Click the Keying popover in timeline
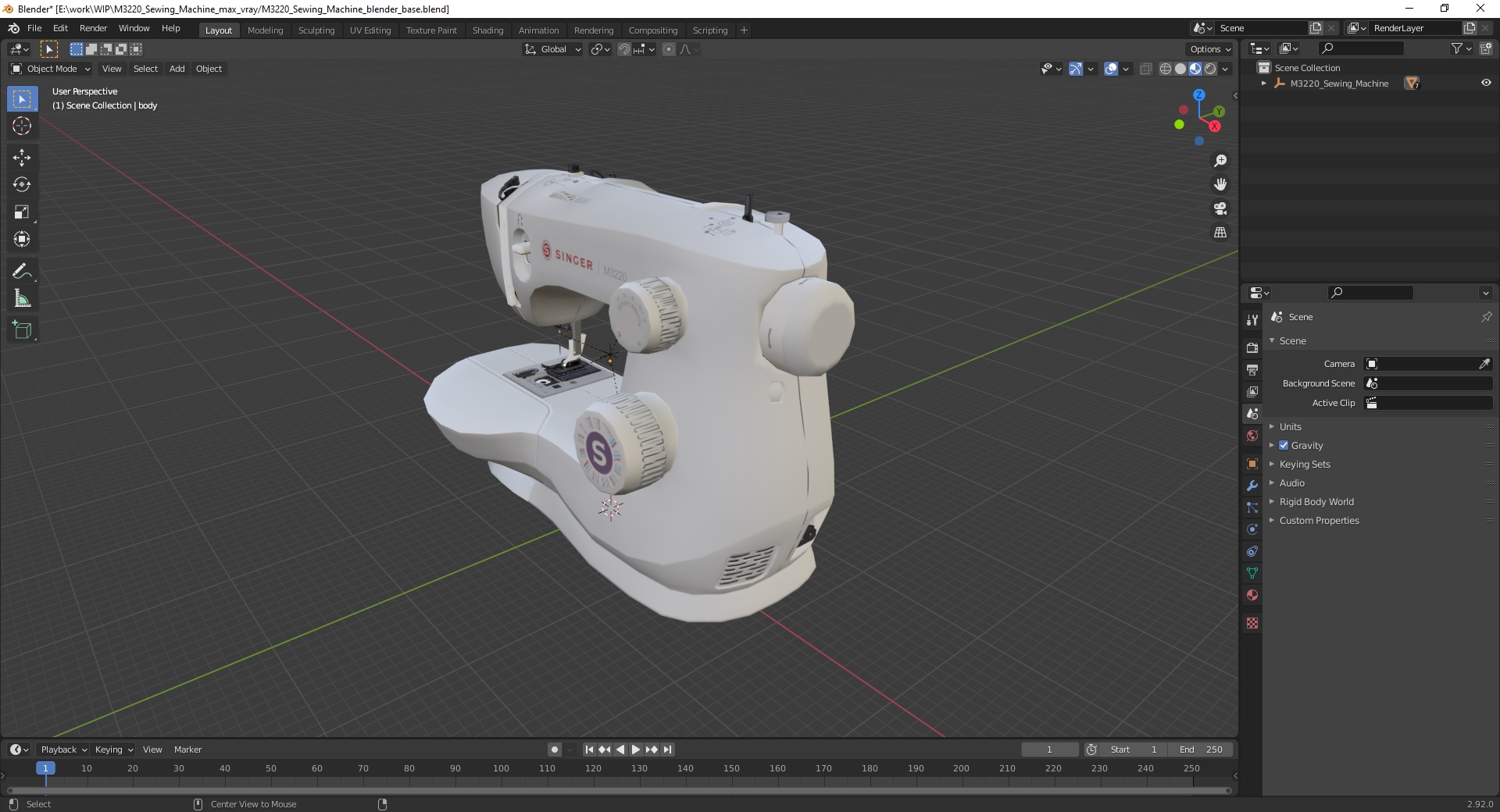The image size is (1500, 812). (113, 750)
